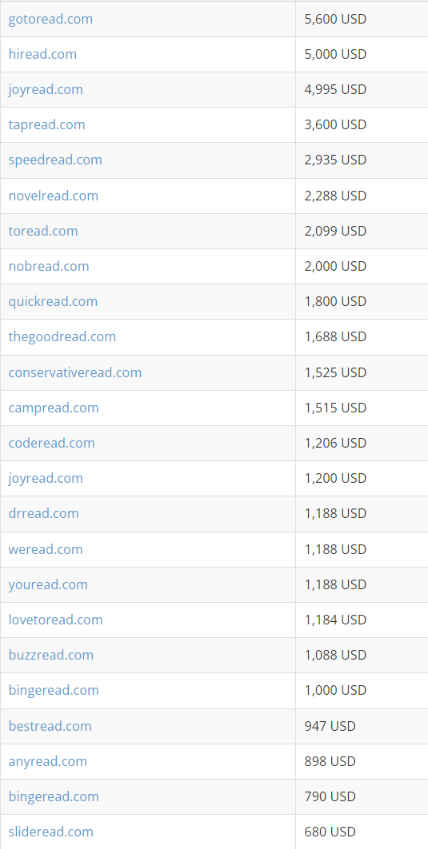Click the lovetoread.com domain
This screenshot has width=428, height=849.
point(55,619)
